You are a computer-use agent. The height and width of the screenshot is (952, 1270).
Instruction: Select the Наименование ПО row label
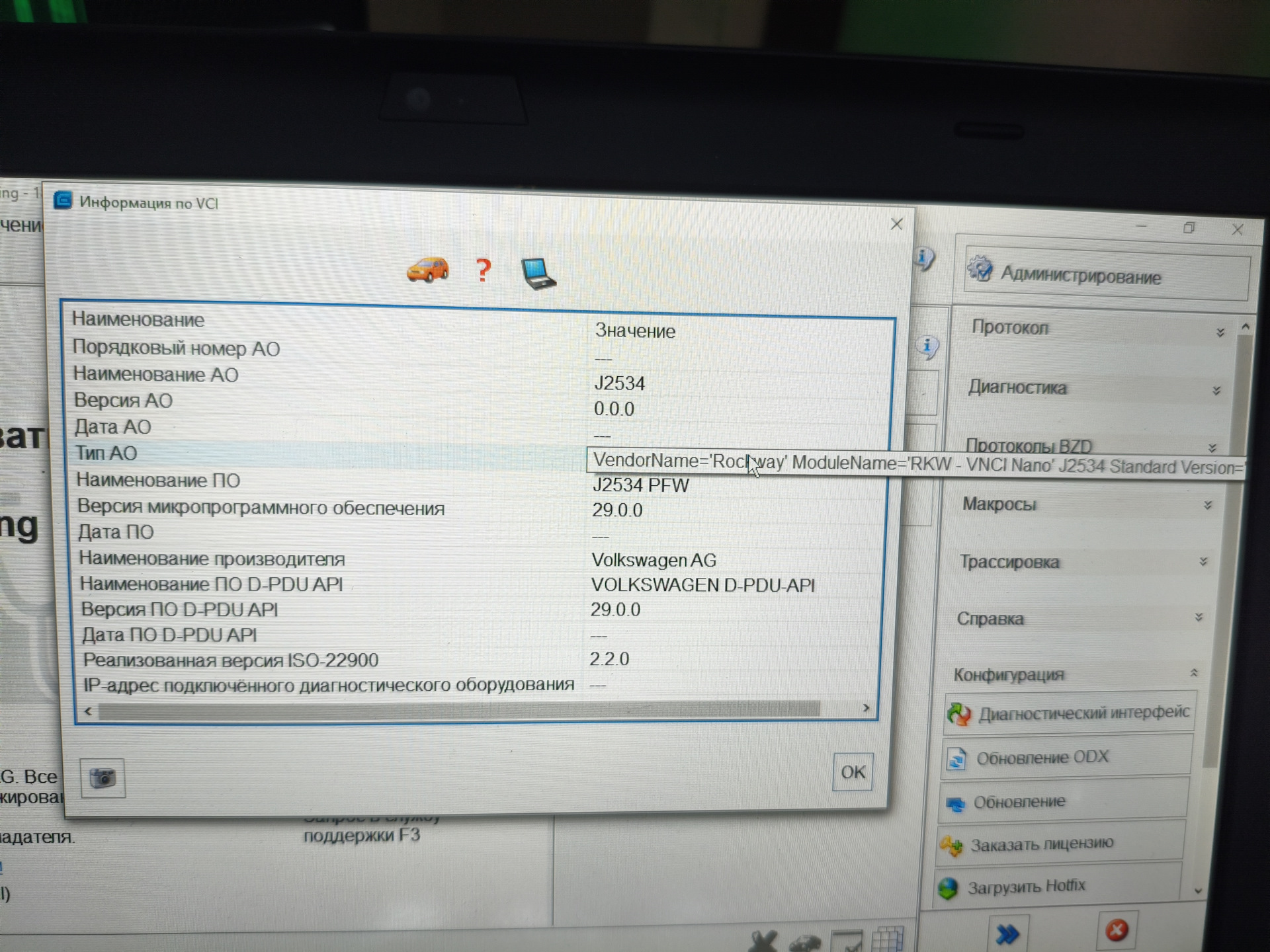tap(158, 481)
